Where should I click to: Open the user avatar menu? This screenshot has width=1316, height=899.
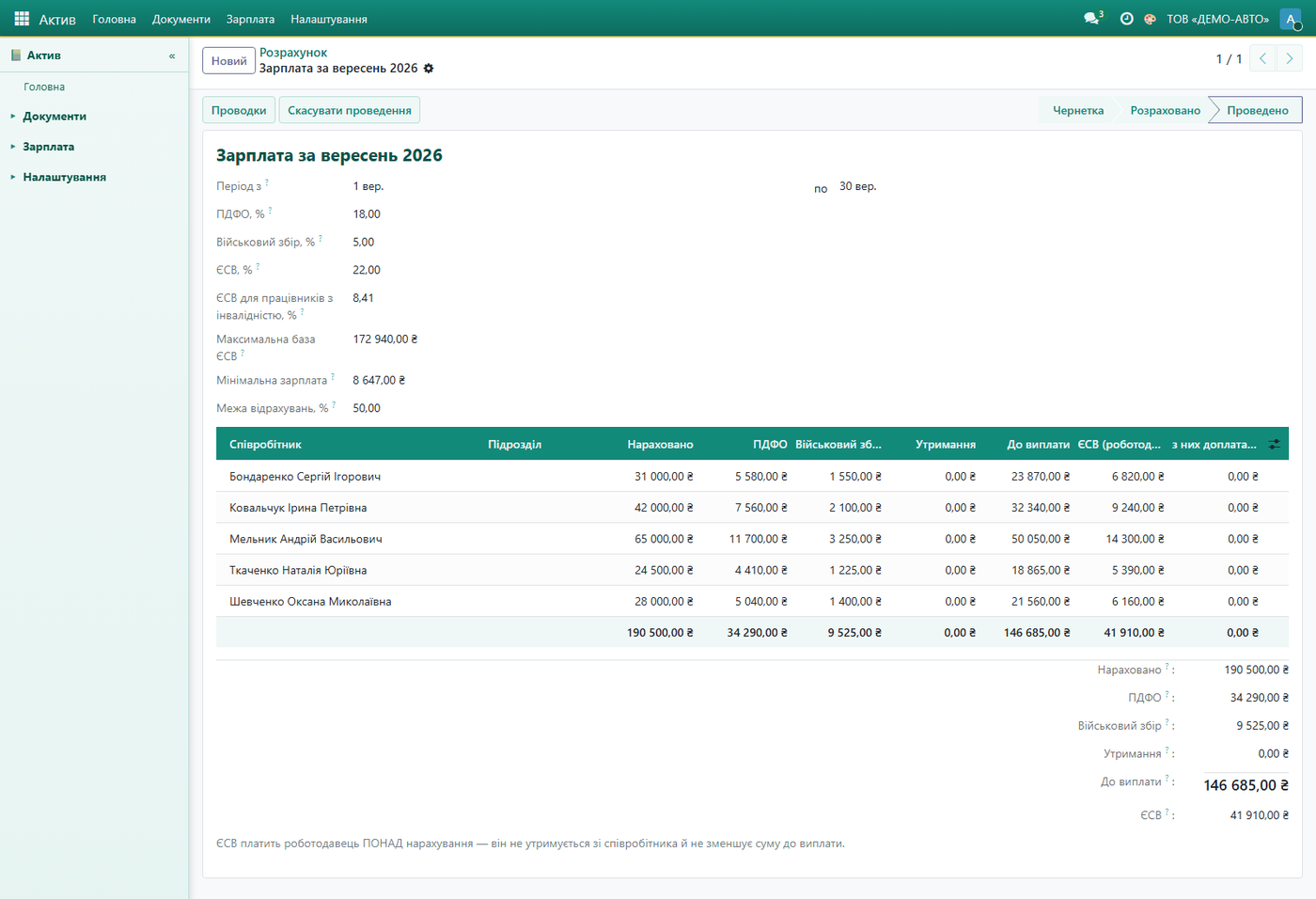1291,19
